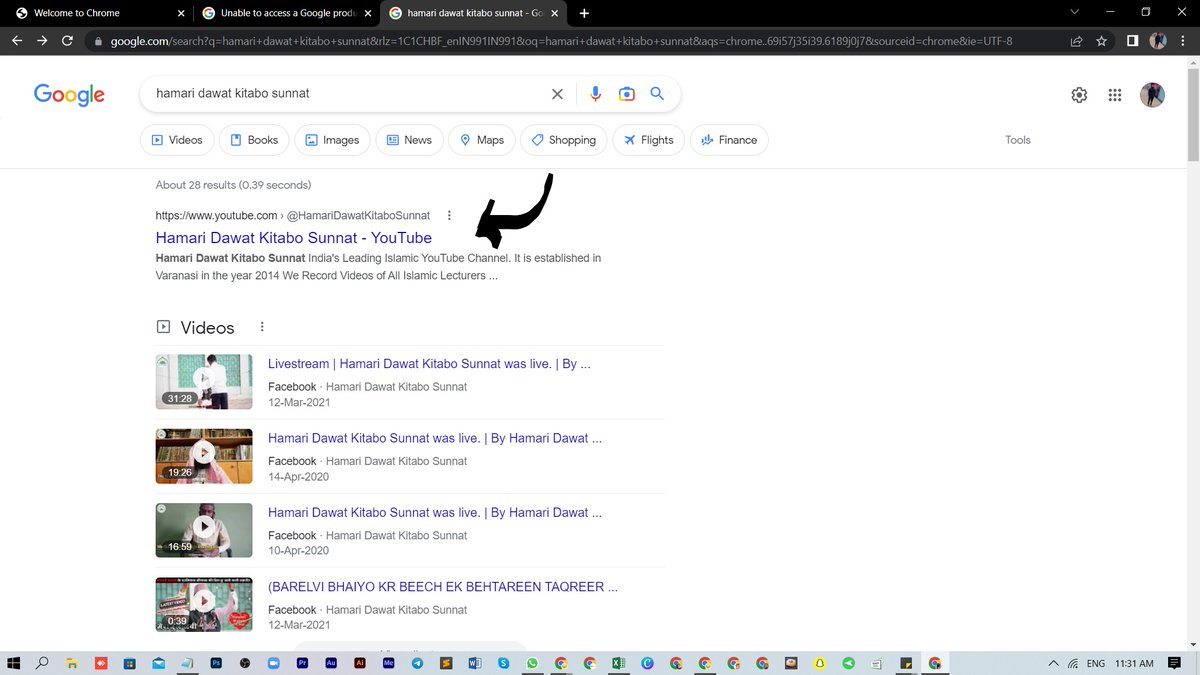Filter results by Images
The image size is (1200, 675).
coord(332,140)
